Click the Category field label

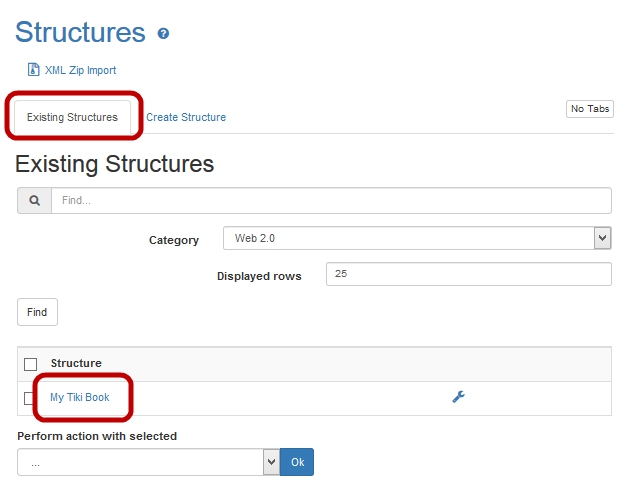(x=174, y=240)
